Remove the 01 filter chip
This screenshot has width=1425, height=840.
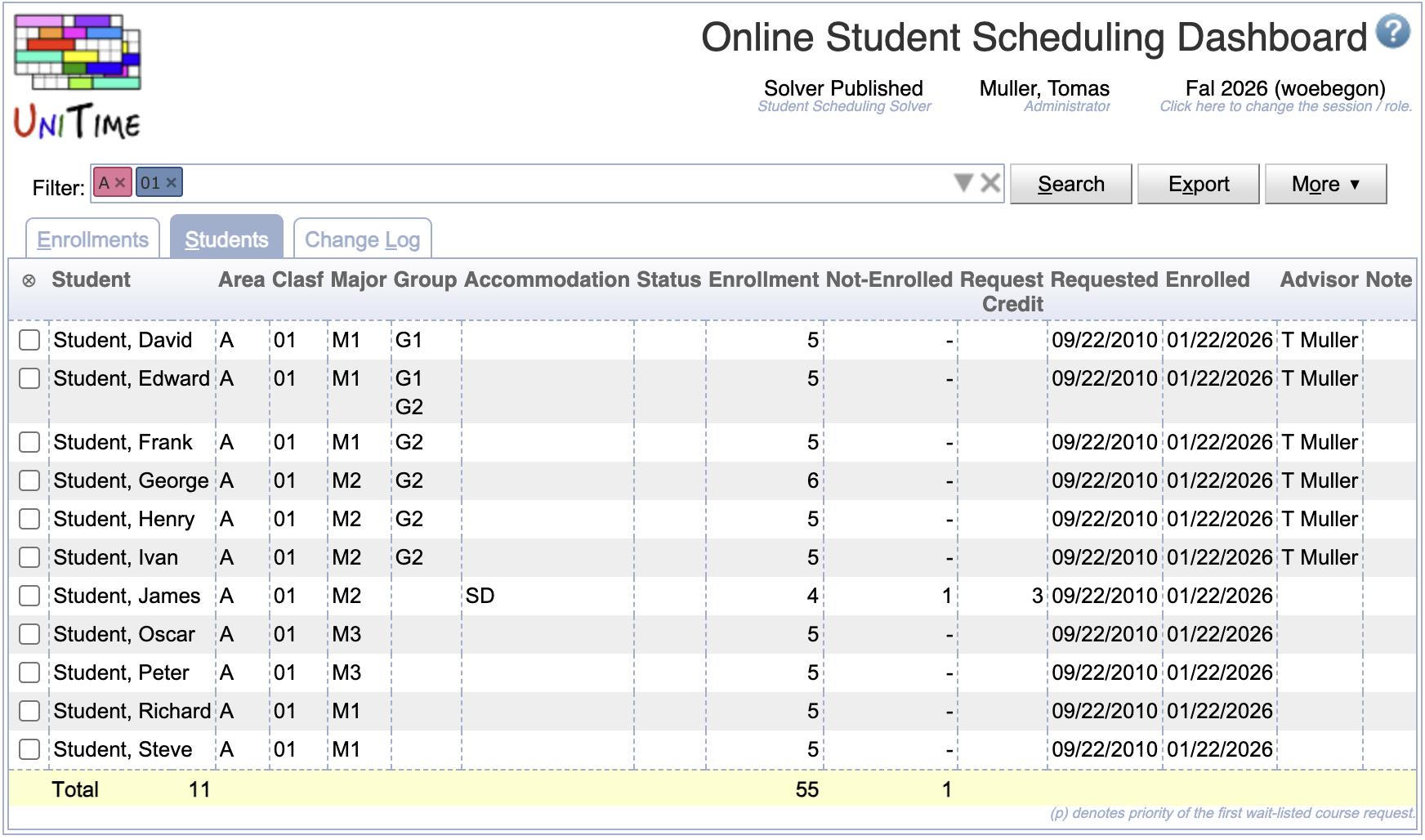point(170,181)
